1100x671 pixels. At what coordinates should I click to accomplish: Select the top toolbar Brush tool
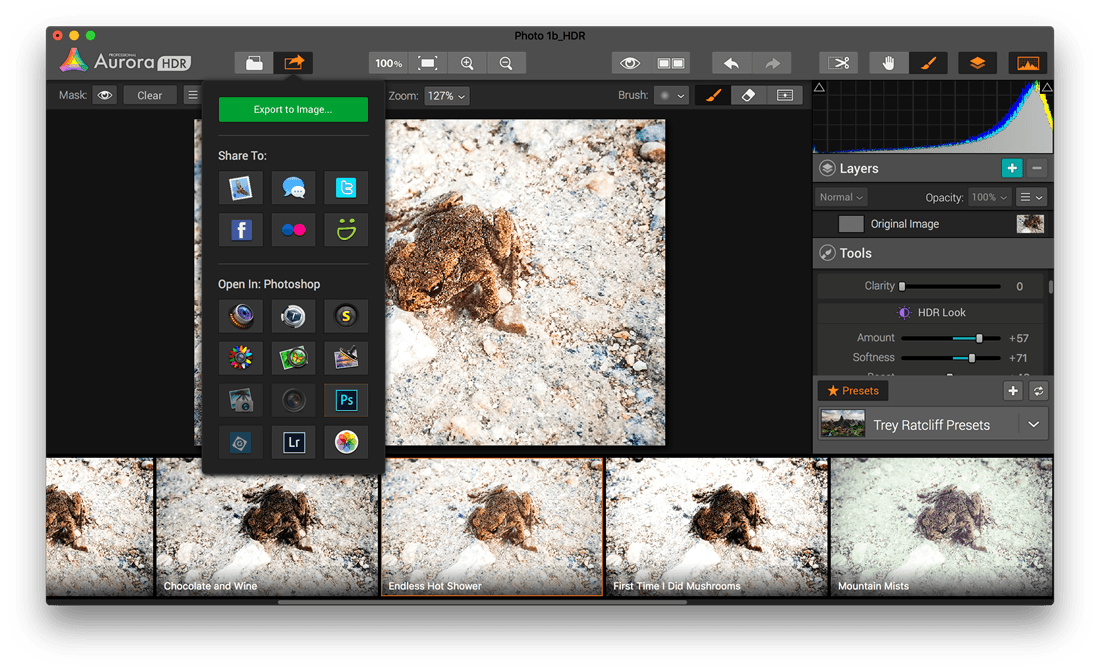pyautogui.click(x=928, y=63)
